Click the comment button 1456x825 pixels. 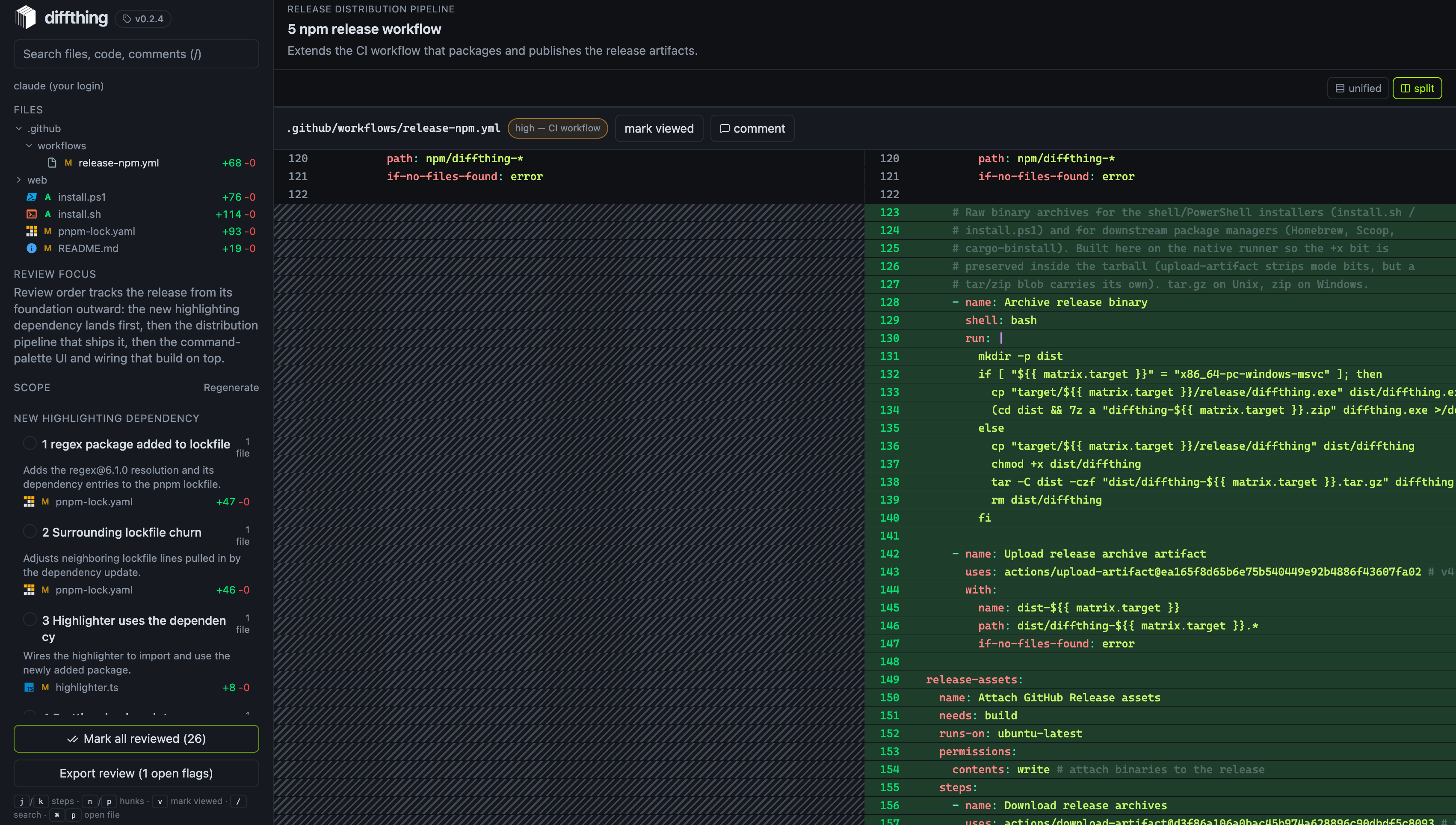pos(752,129)
